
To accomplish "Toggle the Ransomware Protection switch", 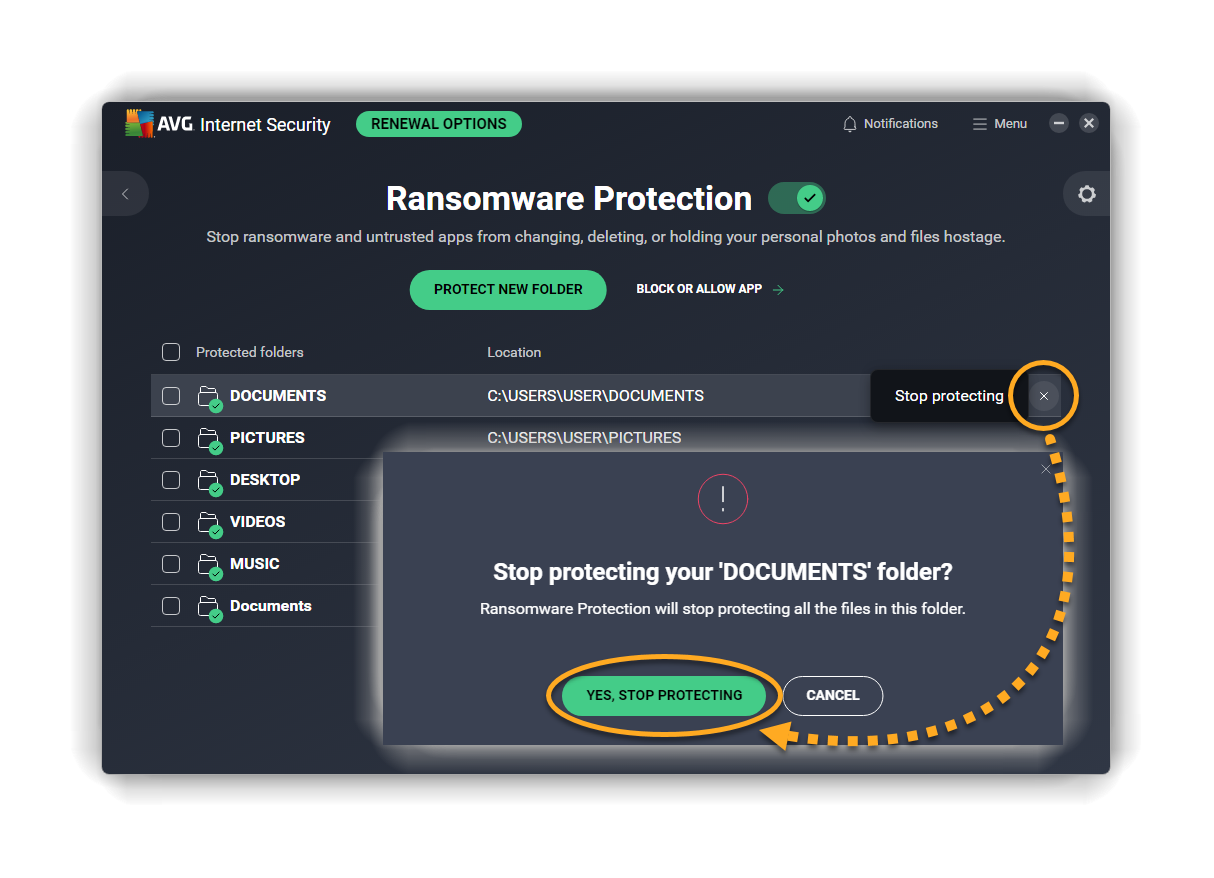I will [797, 198].
